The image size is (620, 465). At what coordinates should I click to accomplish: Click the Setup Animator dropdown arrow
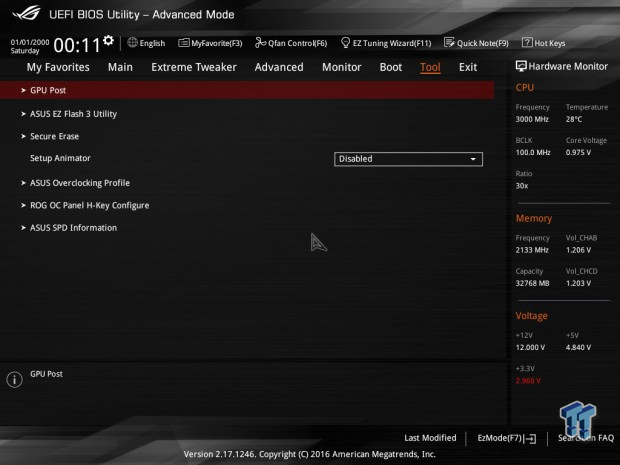coord(473,159)
